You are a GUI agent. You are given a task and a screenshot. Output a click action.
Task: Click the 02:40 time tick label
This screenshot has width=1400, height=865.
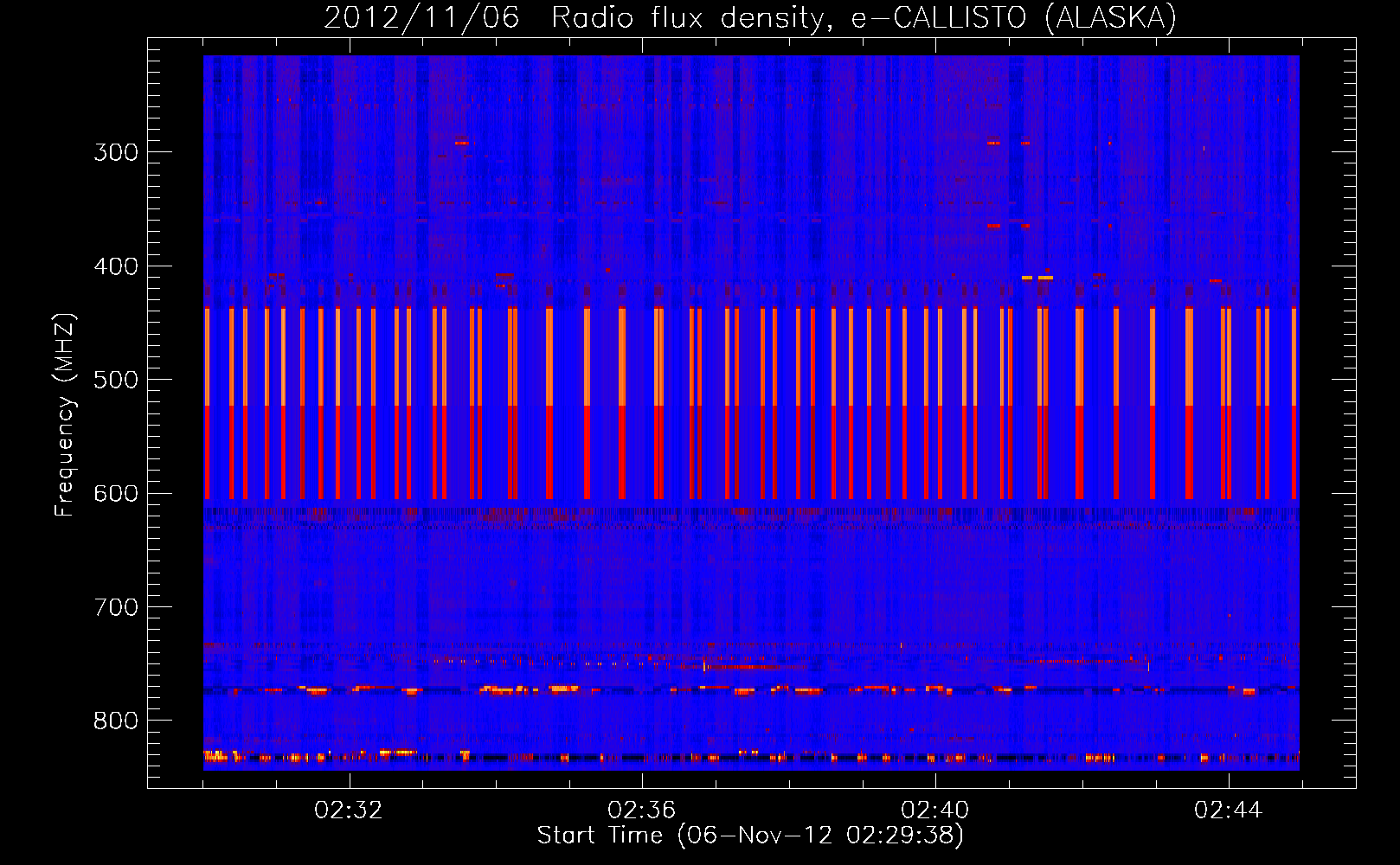[x=935, y=811]
